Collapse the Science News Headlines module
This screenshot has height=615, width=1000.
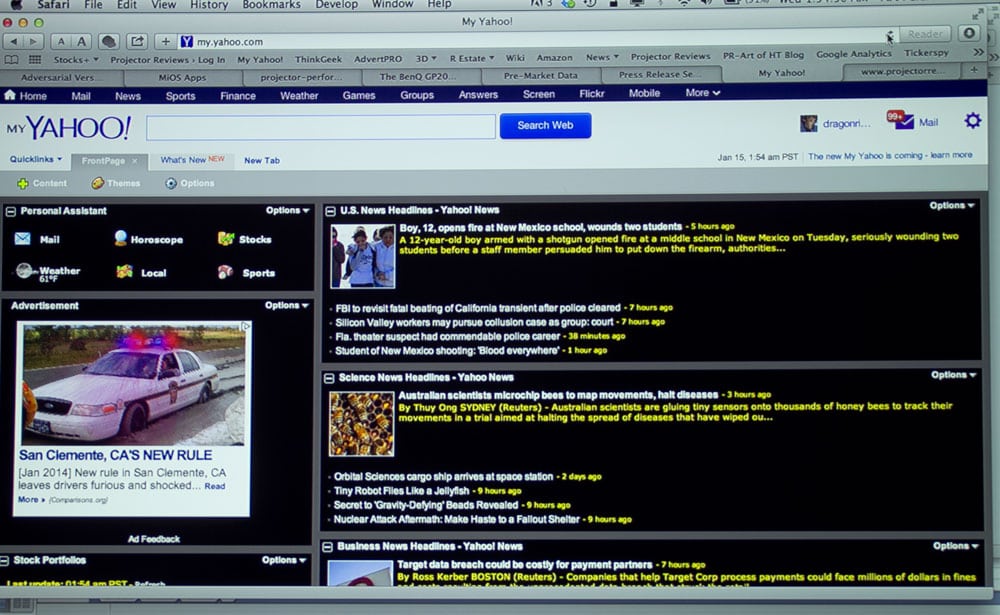click(x=329, y=378)
